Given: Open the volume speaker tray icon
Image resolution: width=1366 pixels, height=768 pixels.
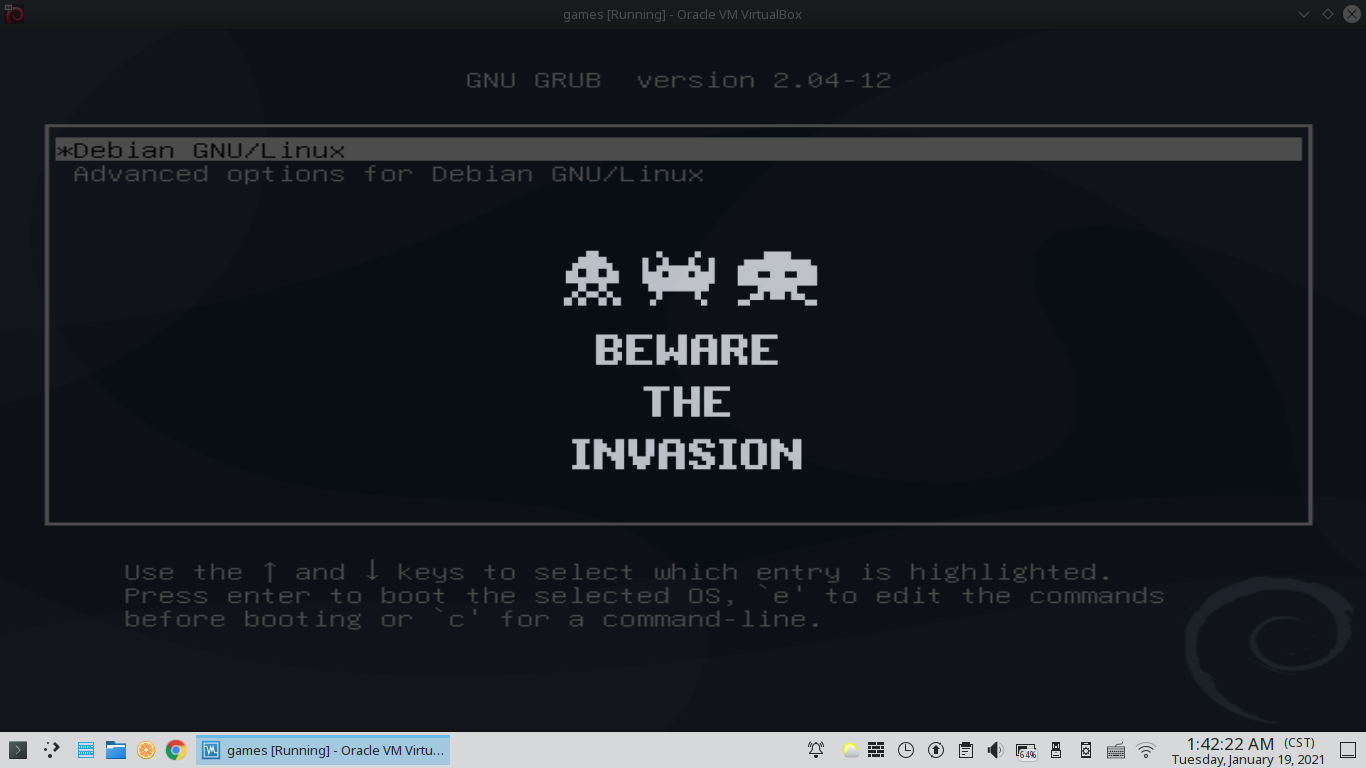Looking at the screenshot, I should coord(995,750).
